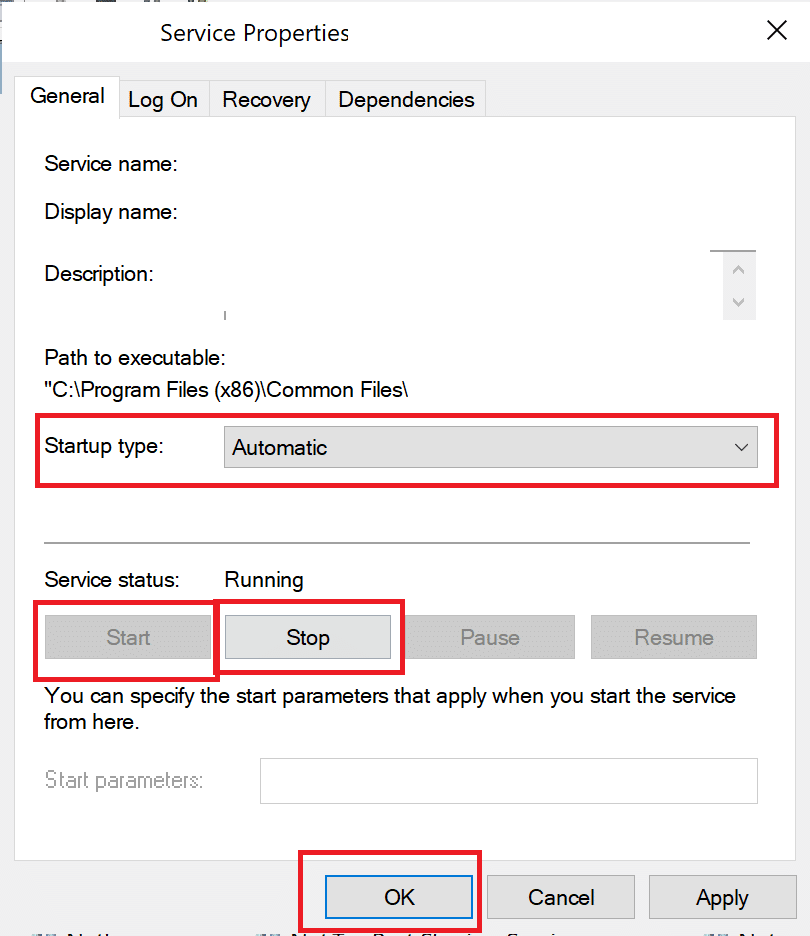
Task: Expand the Startup type dropdown
Action: 490,448
